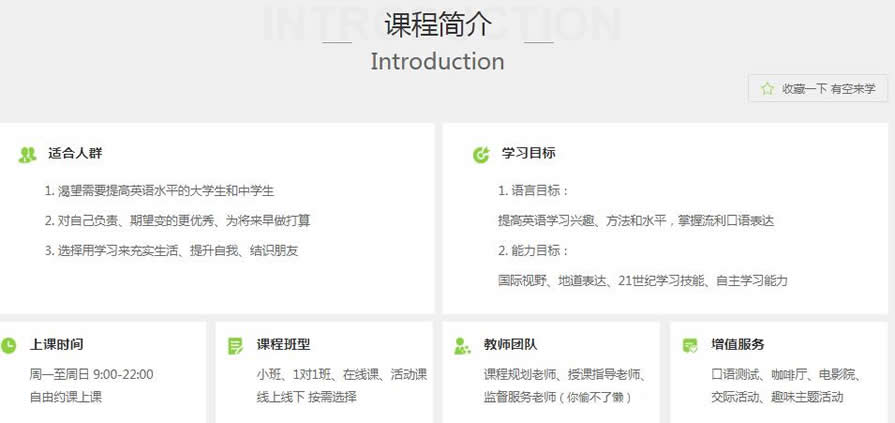Viewport: 895px width, 423px height.
Task: Open the 上课时间 card heading
Action: click(57, 345)
